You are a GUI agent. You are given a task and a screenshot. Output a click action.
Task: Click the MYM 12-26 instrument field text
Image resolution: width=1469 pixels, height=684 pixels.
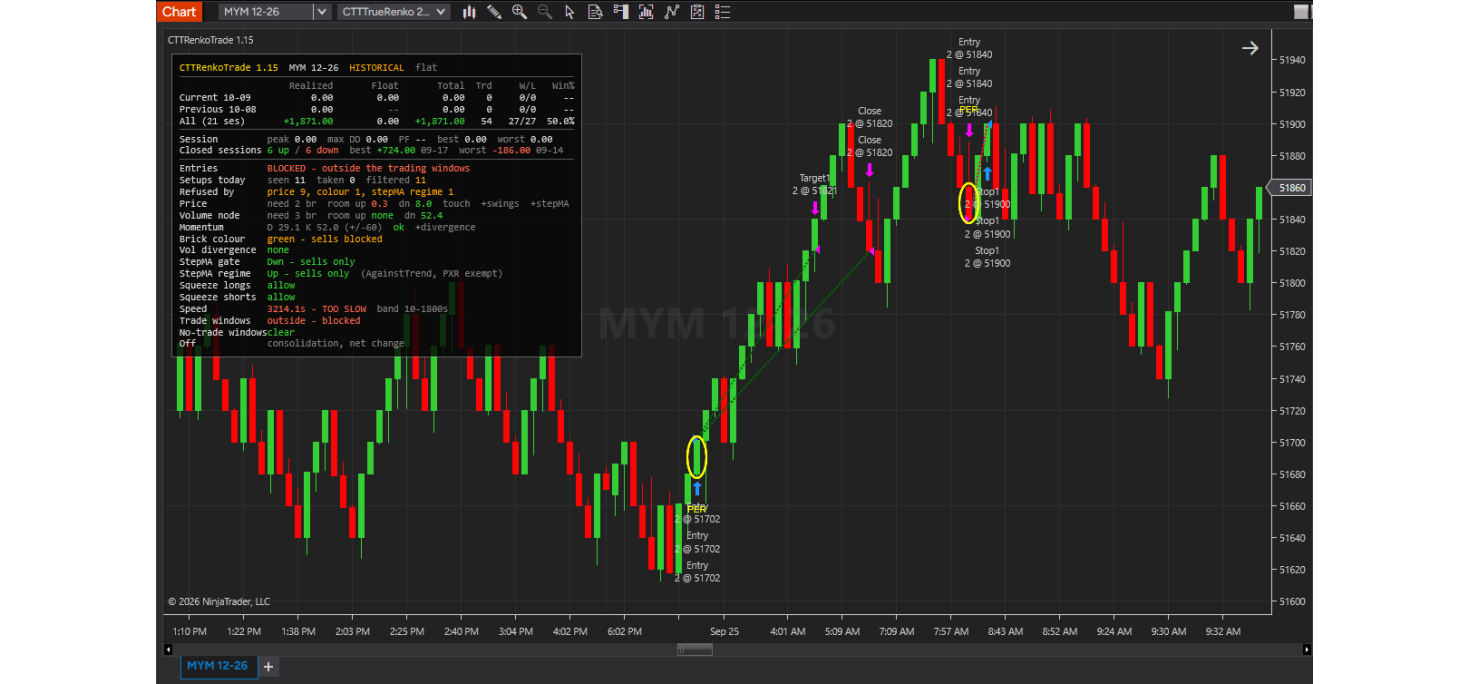[x=251, y=12]
